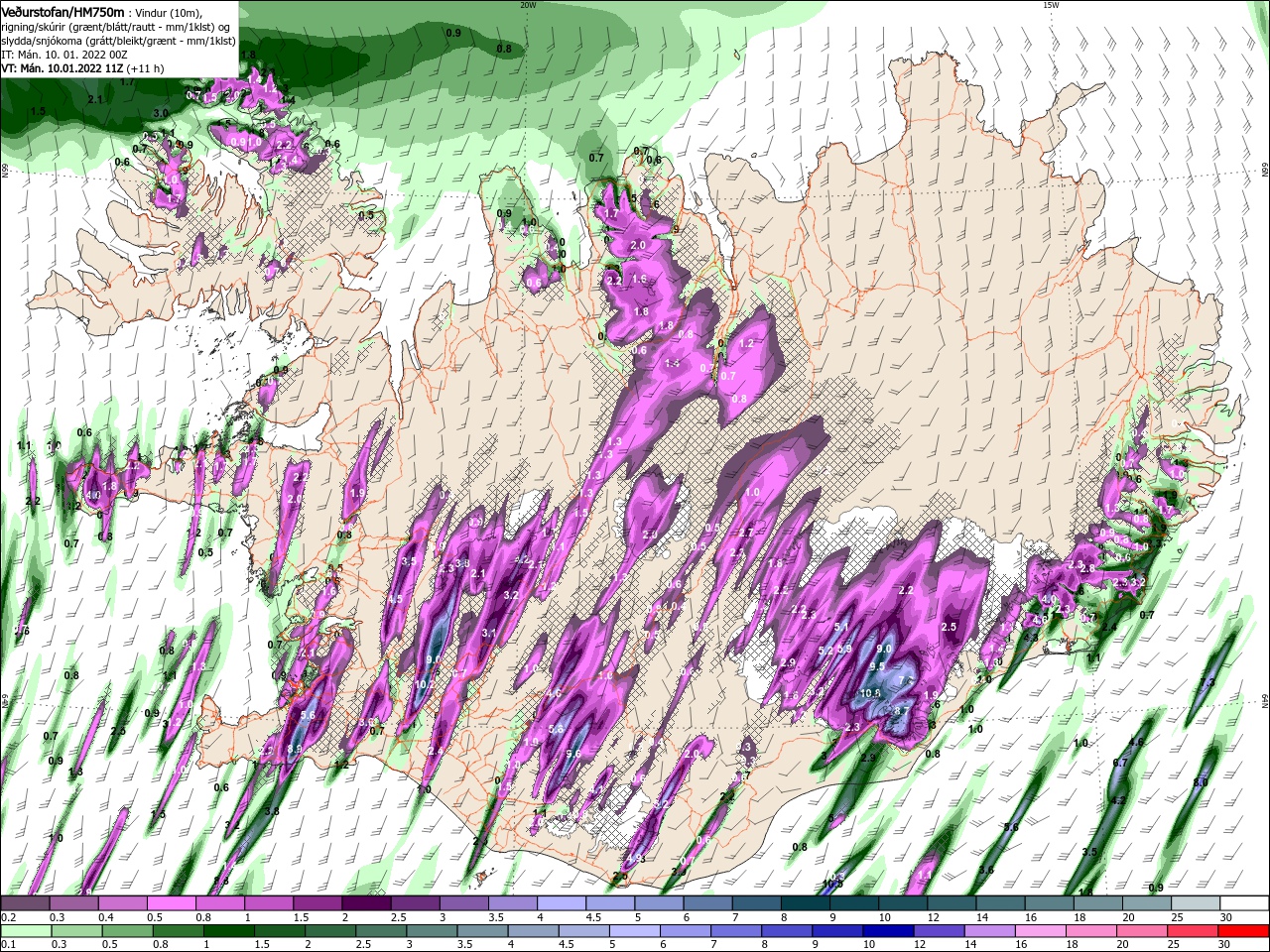Screen dimensions: 1270x952
Task: Click the 6.7 value over the southeast sea
Action: pos(1120,763)
